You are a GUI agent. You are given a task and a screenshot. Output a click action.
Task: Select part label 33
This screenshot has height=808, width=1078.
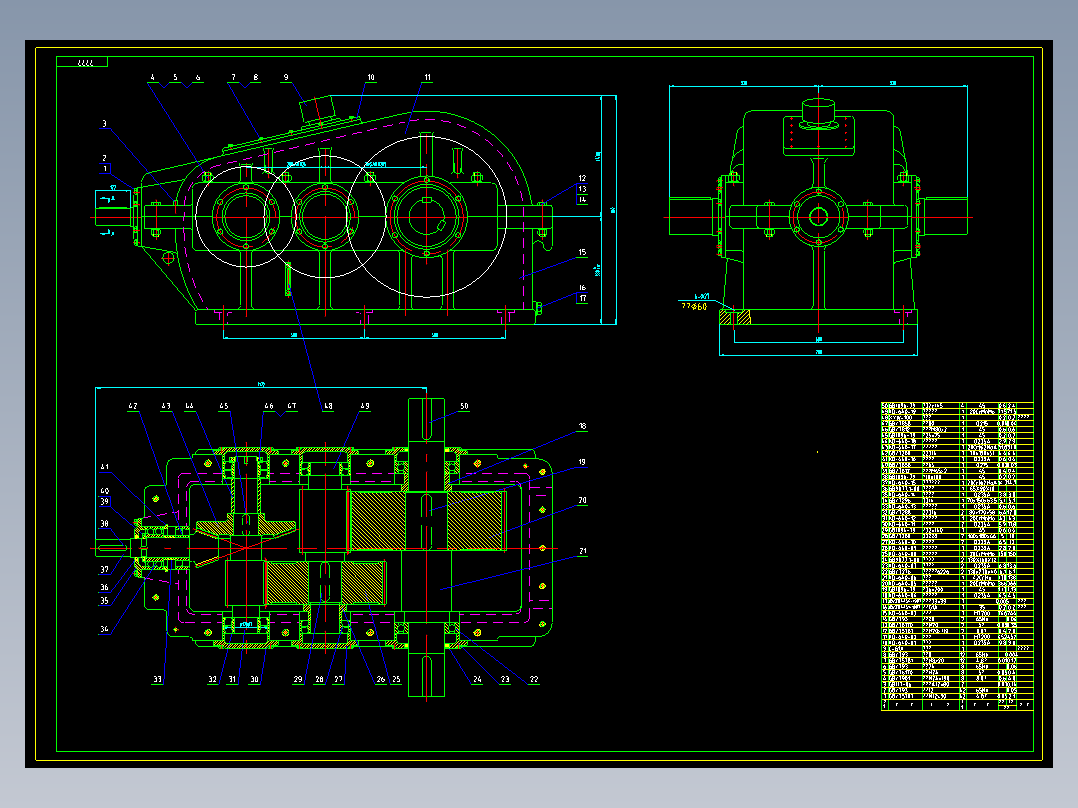tap(157, 679)
